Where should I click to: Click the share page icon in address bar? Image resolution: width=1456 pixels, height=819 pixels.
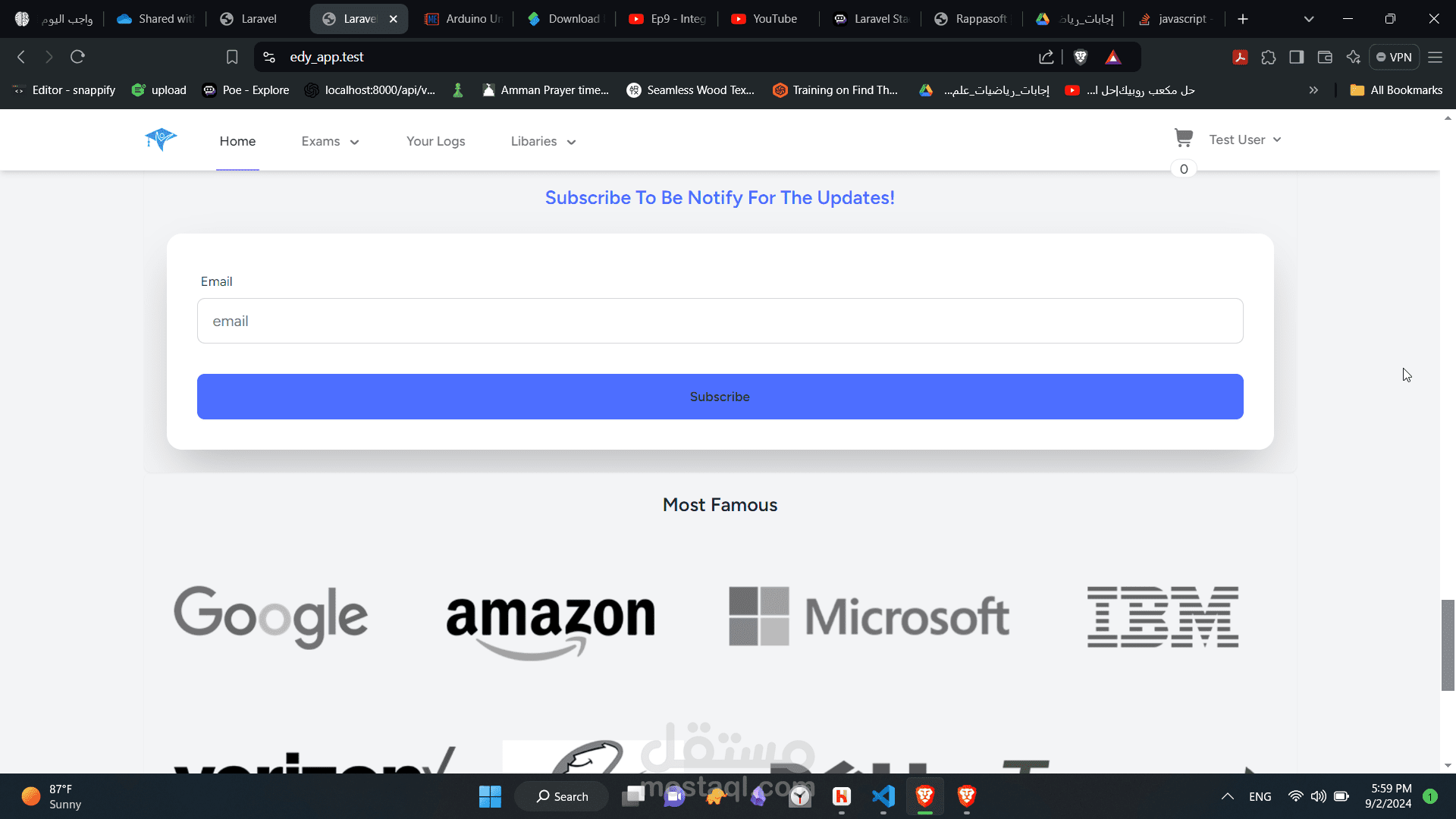click(x=1046, y=57)
